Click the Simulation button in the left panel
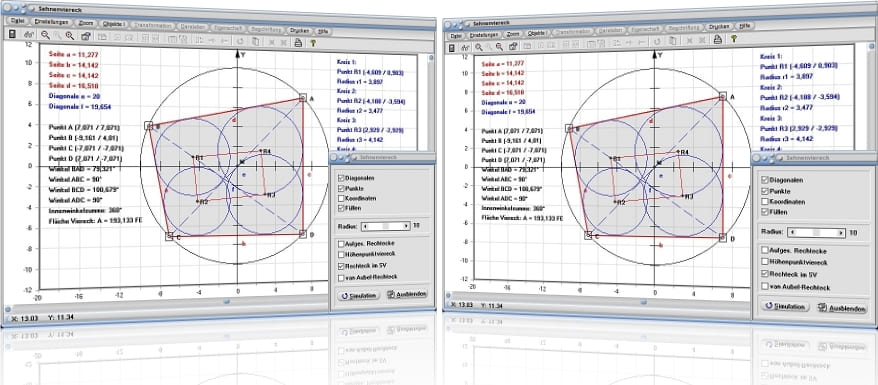The height and width of the screenshot is (385, 878). click(x=358, y=295)
